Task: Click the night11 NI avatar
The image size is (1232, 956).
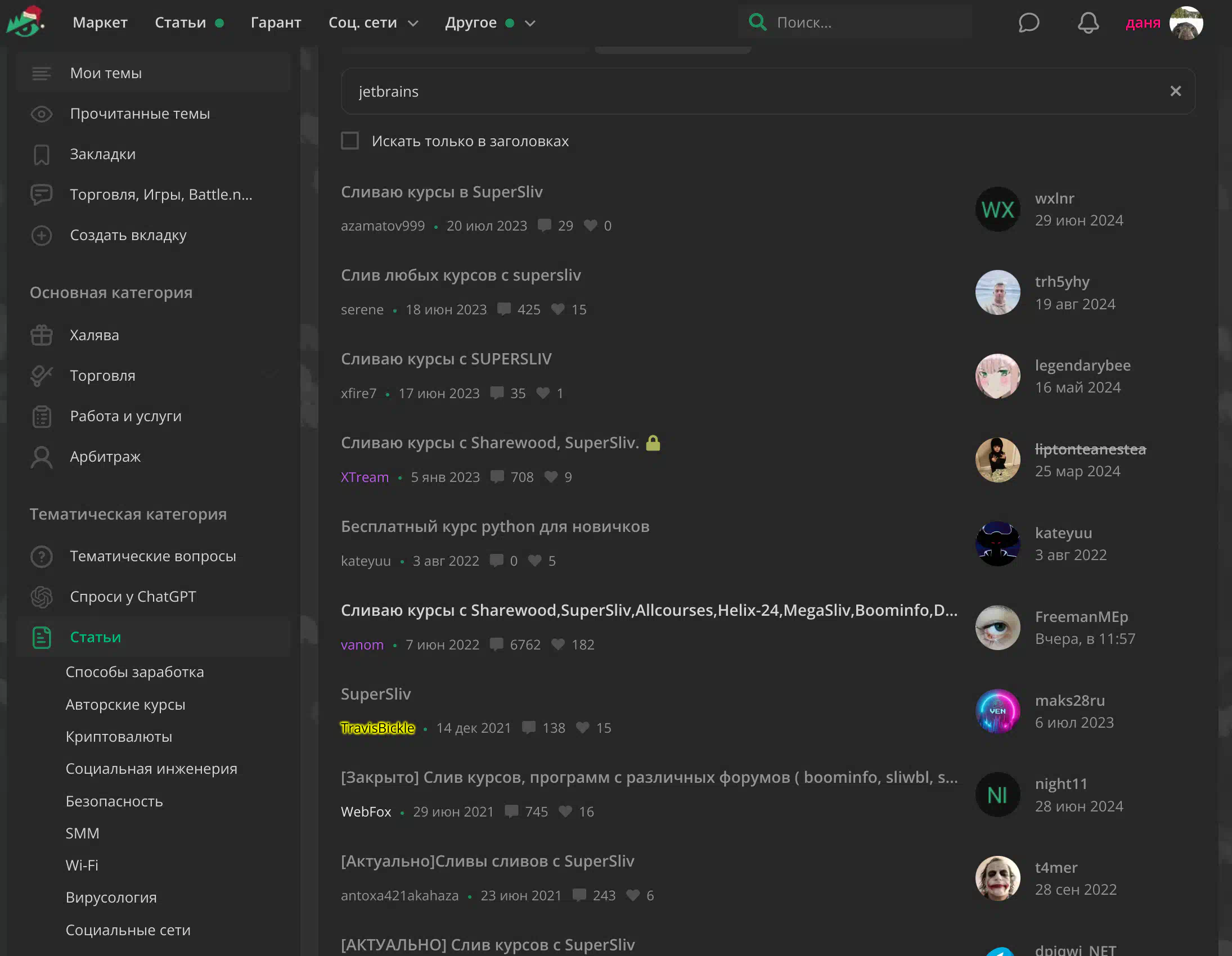Action: [997, 795]
